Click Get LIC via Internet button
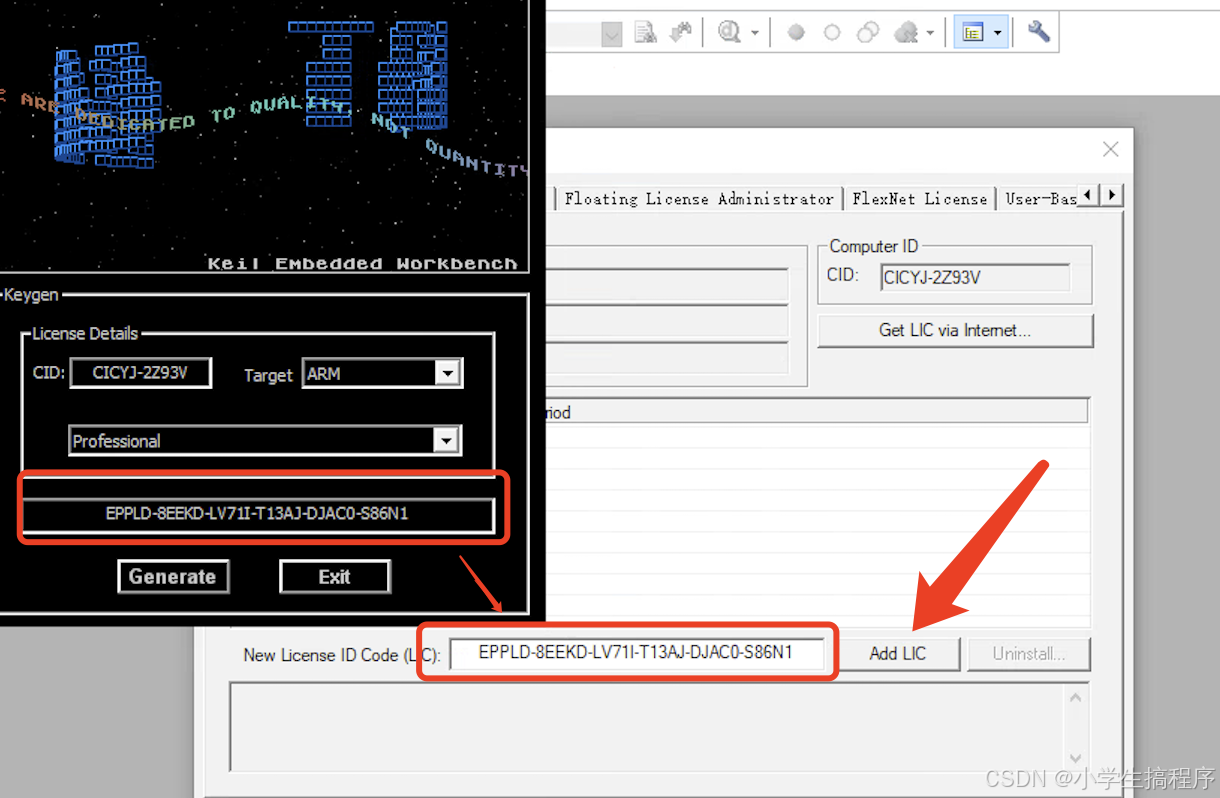 [x=955, y=330]
